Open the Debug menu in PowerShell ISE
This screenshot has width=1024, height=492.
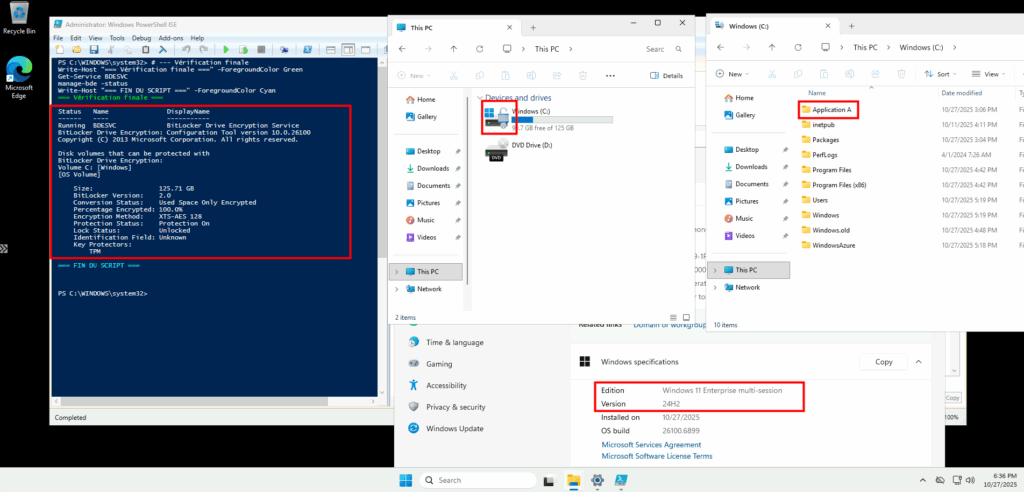click(x=142, y=37)
